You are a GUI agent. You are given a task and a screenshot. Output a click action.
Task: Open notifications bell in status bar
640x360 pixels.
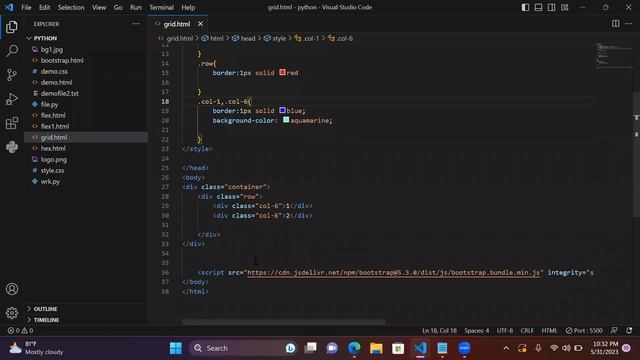[x=629, y=331]
